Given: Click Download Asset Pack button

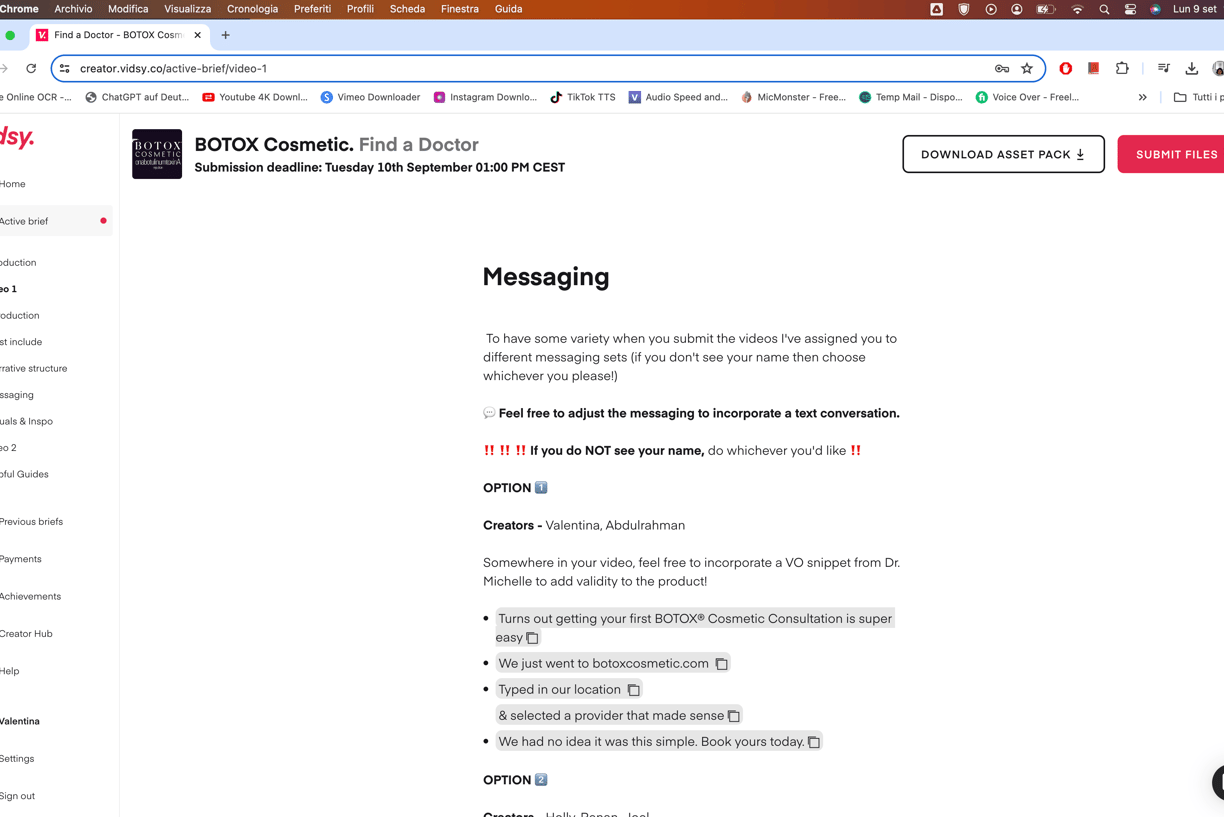Looking at the screenshot, I should [x=1003, y=154].
